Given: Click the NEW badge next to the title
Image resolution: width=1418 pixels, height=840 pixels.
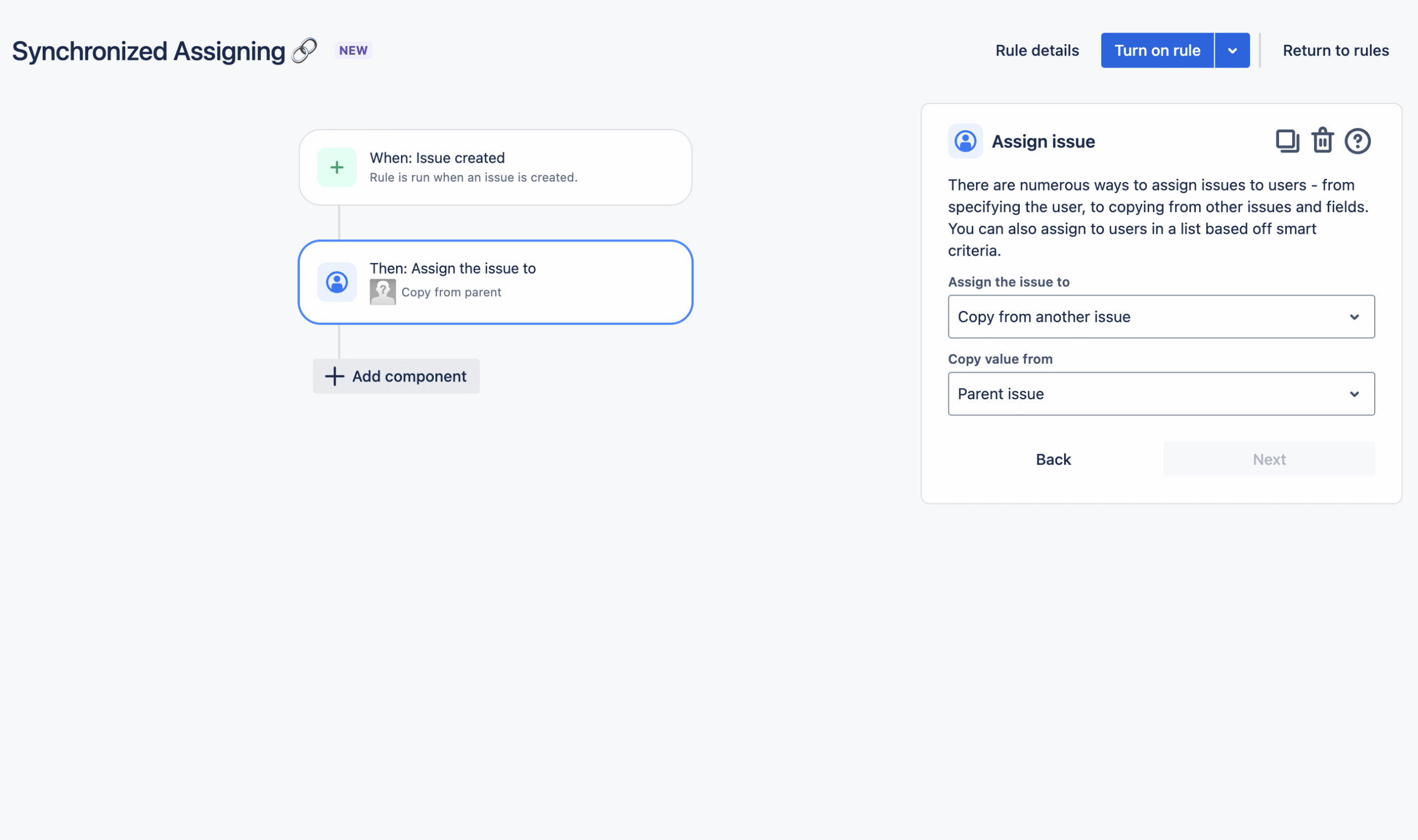Looking at the screenshot, I should click(x=353, y=50).
